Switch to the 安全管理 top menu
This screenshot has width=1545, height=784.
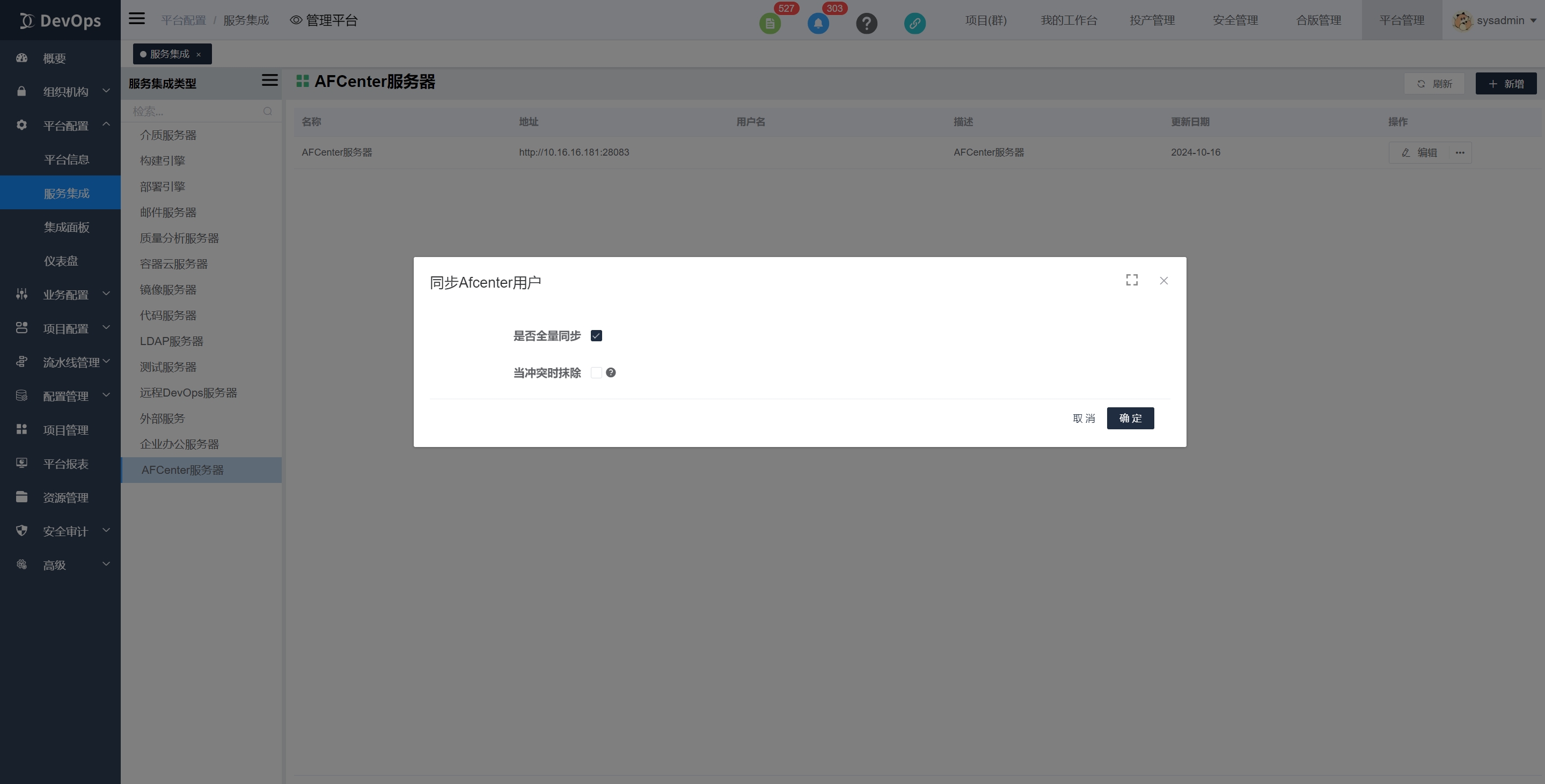(1235, 20)
